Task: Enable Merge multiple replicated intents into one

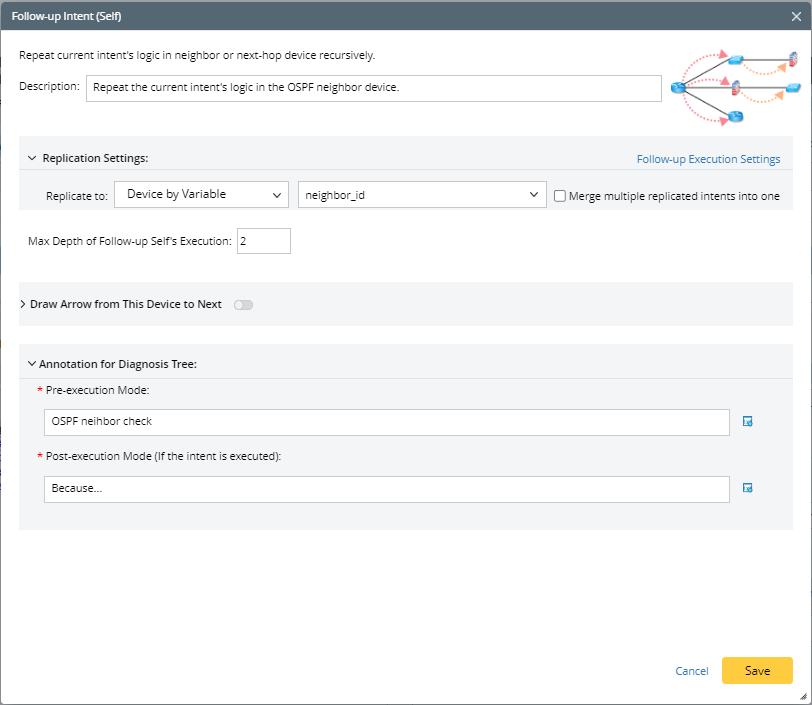Action: pos(560,196)
